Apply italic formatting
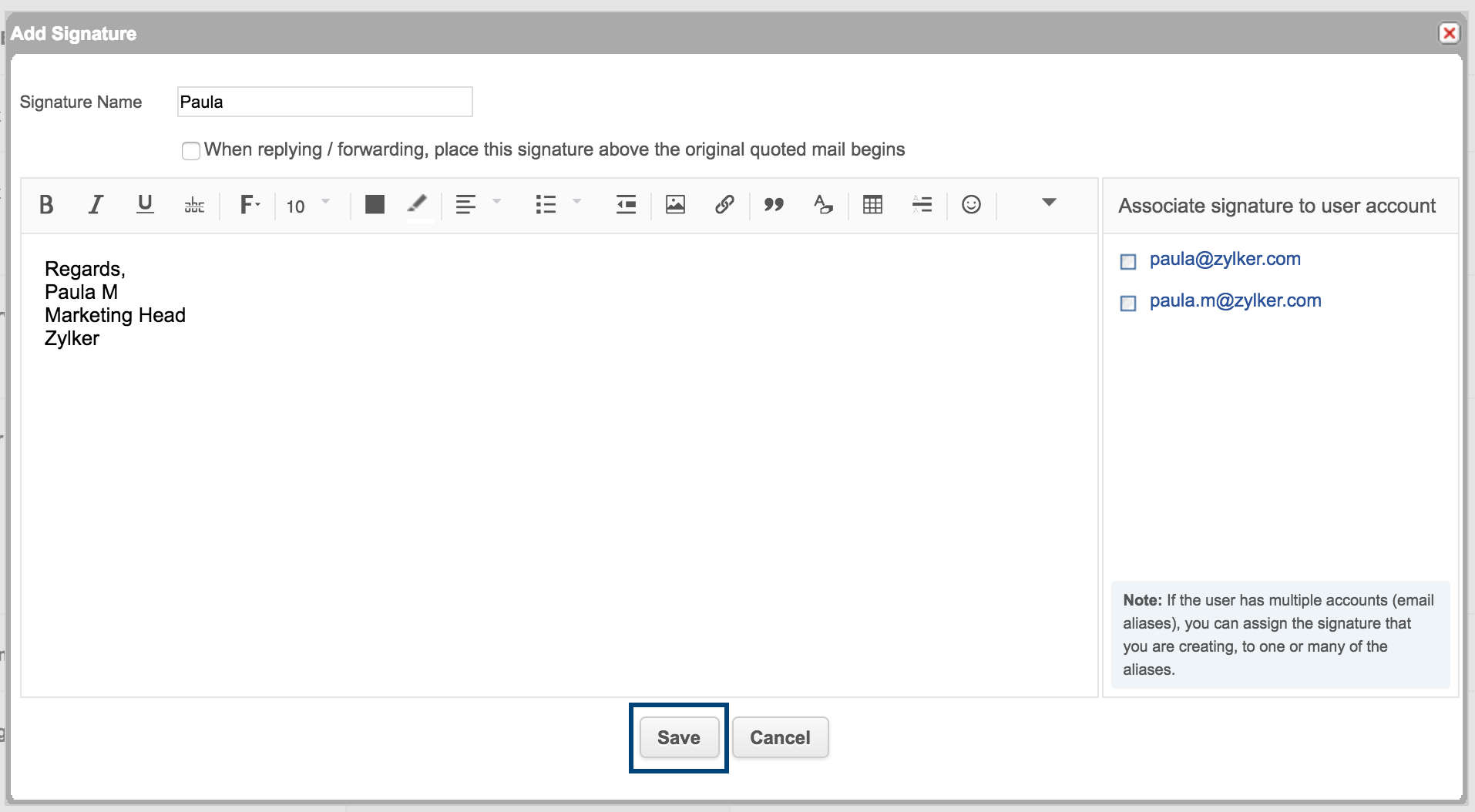1475x812 pixels. [x=96, y=205]
